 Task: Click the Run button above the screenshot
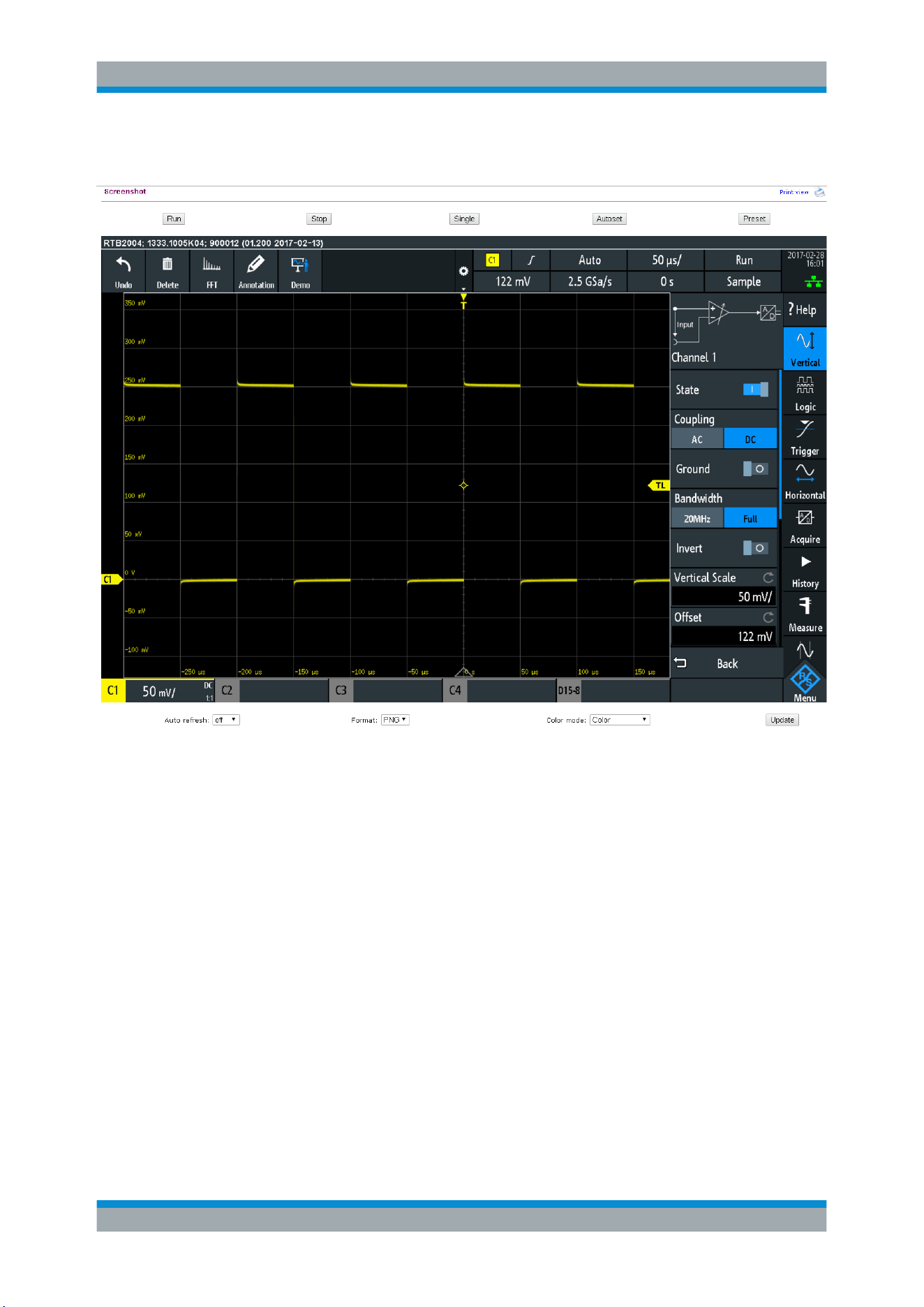[x=174, y=219]
